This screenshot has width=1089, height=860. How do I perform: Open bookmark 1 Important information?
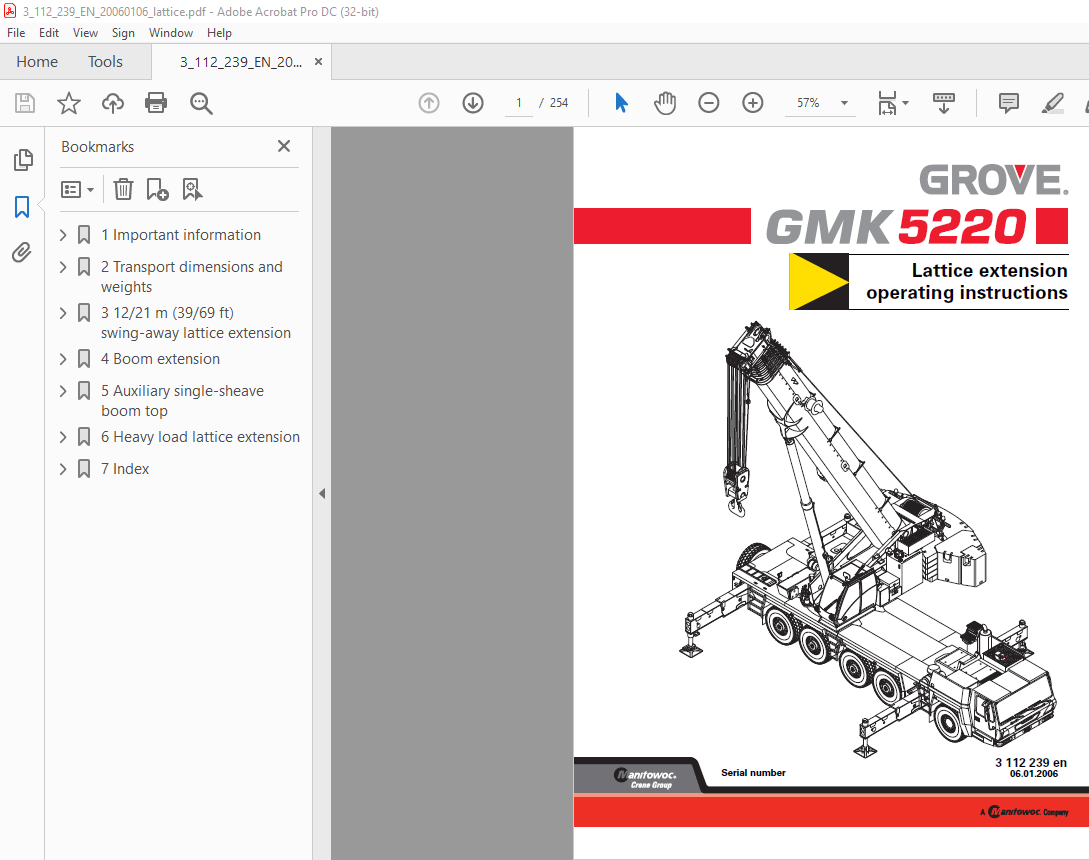point(181,235)
